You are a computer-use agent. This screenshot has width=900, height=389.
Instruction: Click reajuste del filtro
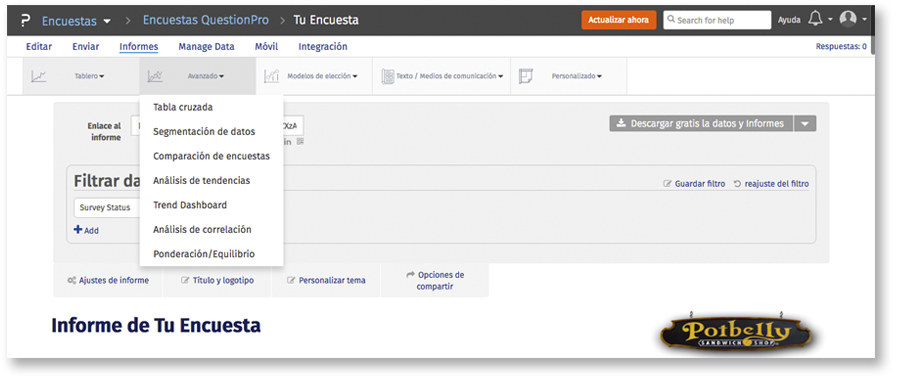pyautogui.click(x=771, y=184)
